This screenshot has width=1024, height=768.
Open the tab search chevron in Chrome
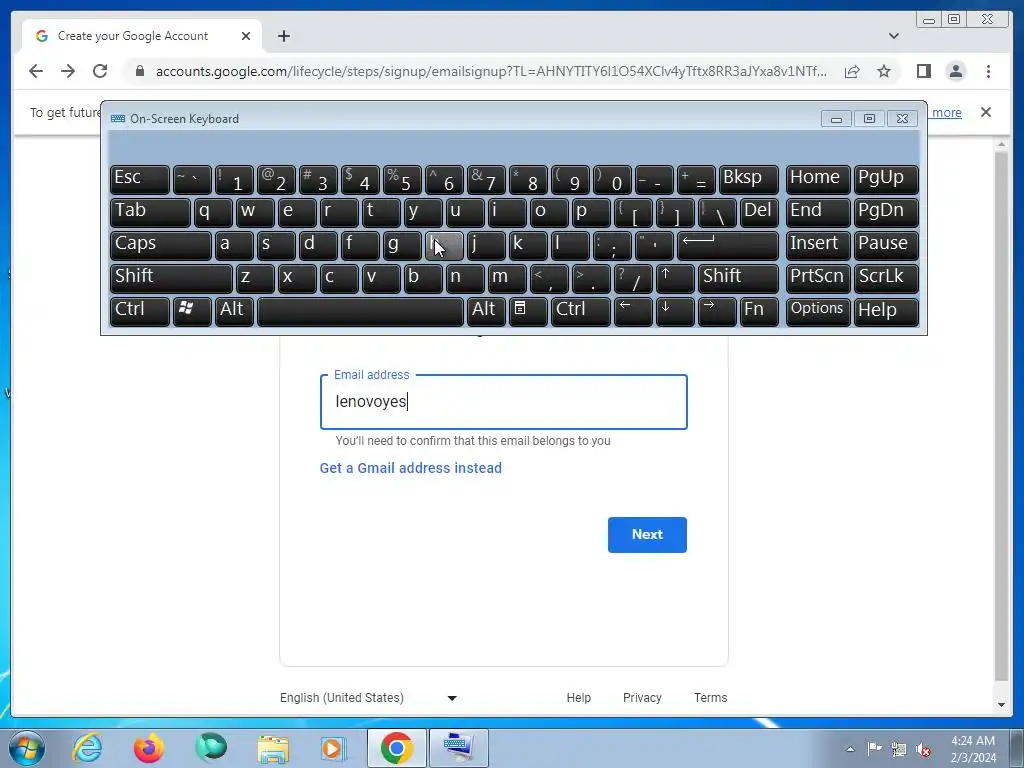coord(893,36)
